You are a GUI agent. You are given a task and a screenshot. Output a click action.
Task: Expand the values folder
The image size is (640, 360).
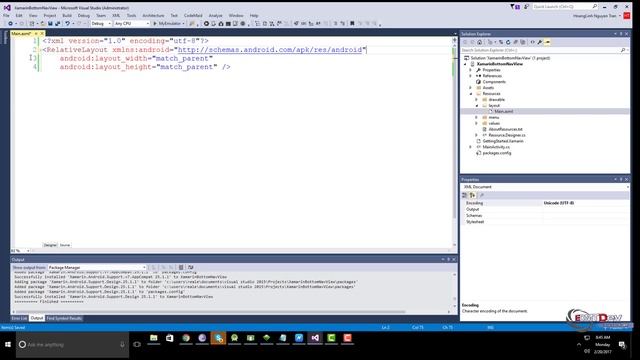click(477, 123)
